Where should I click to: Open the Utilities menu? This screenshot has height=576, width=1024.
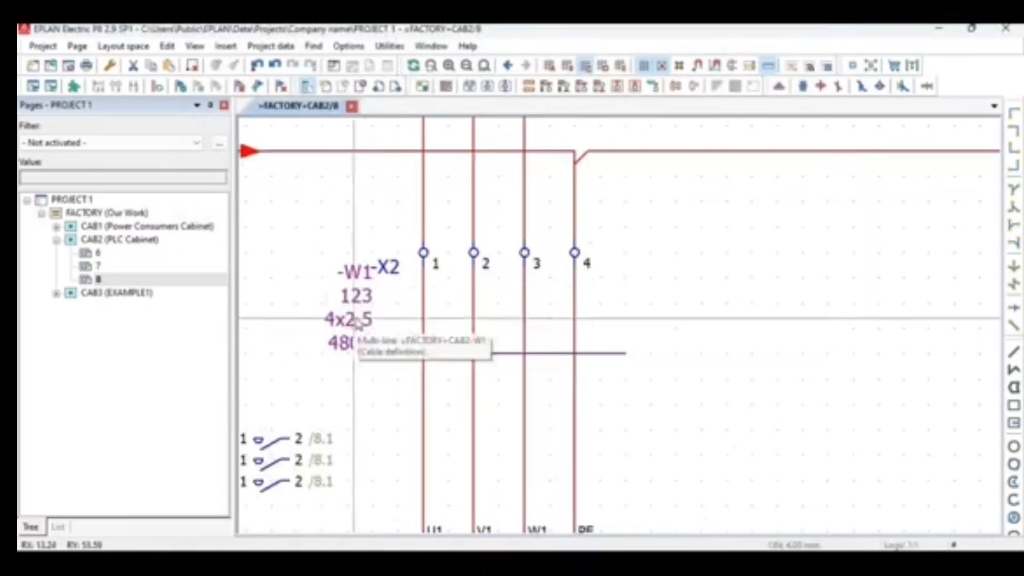click(389, 46)
